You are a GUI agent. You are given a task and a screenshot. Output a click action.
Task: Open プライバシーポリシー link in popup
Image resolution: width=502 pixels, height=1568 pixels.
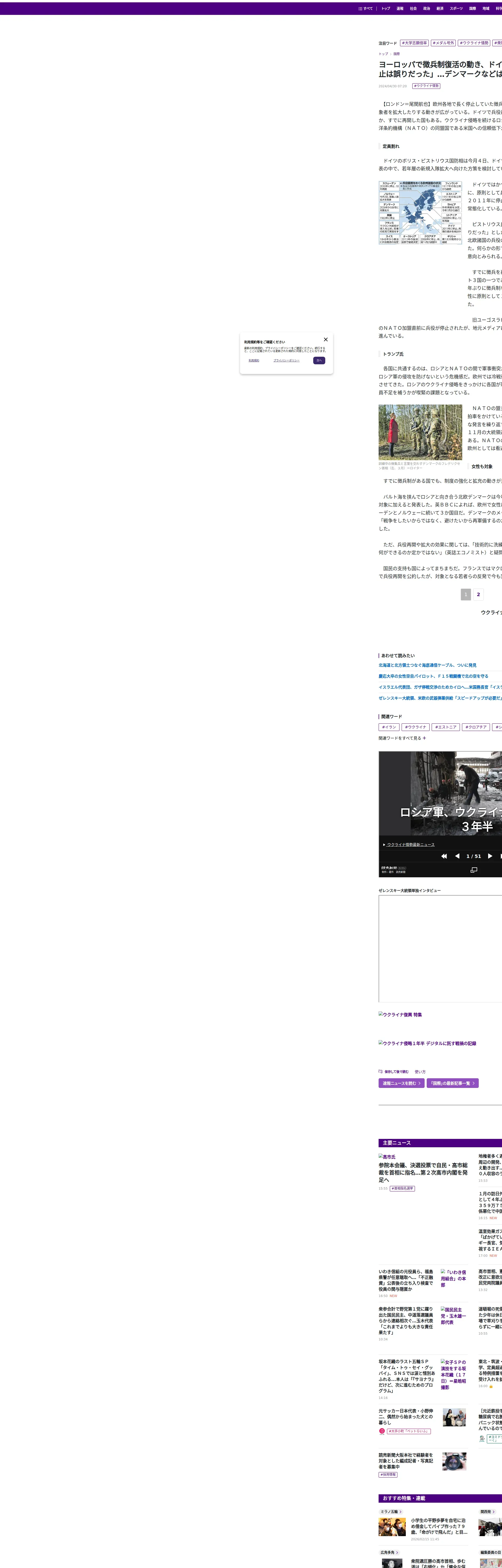(x=286, y=360)
